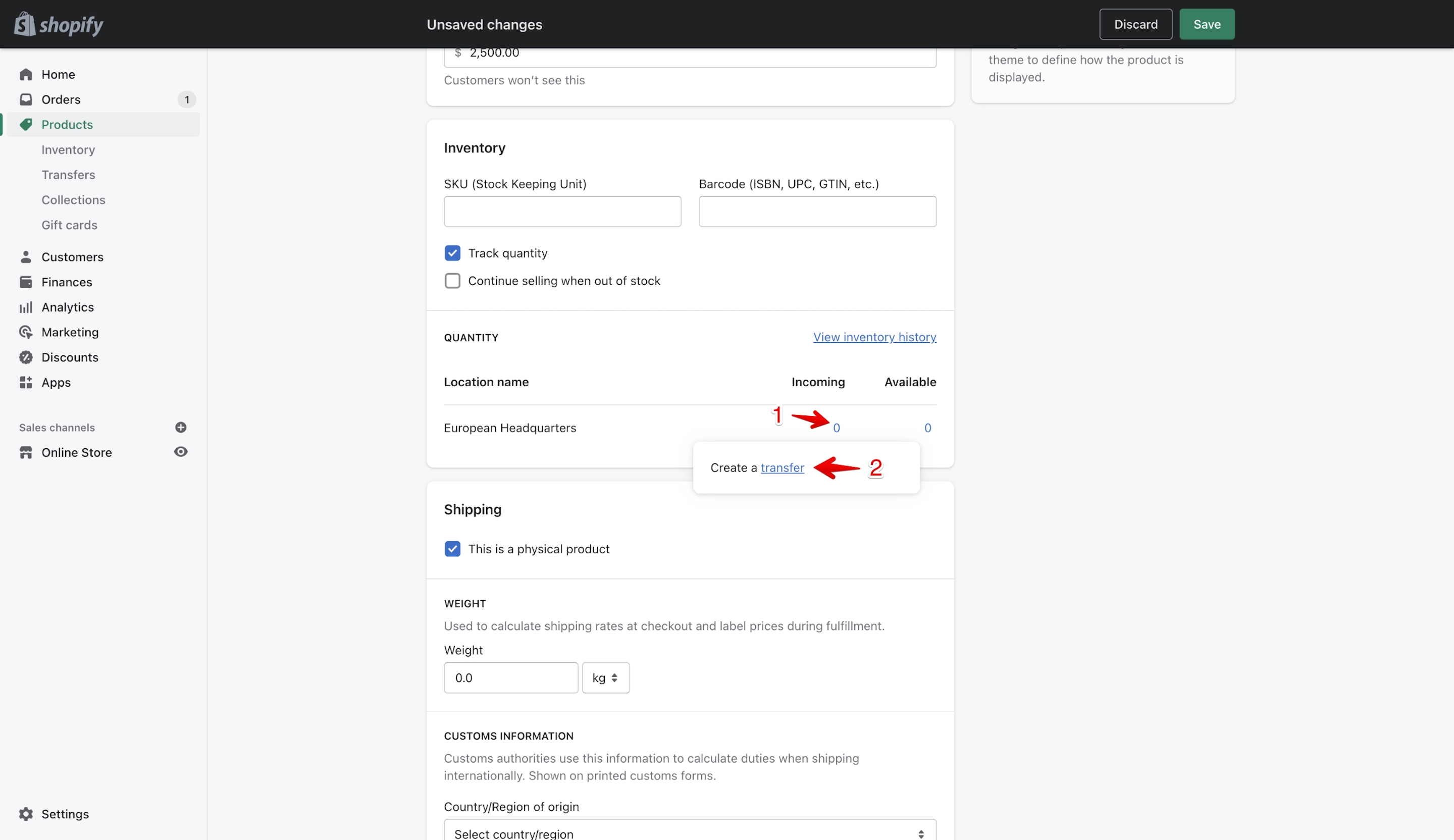Viewport: 1454px width, 840px height.
Task: Enable Continue selling when out of stock
Action: [x=452, y=281]
